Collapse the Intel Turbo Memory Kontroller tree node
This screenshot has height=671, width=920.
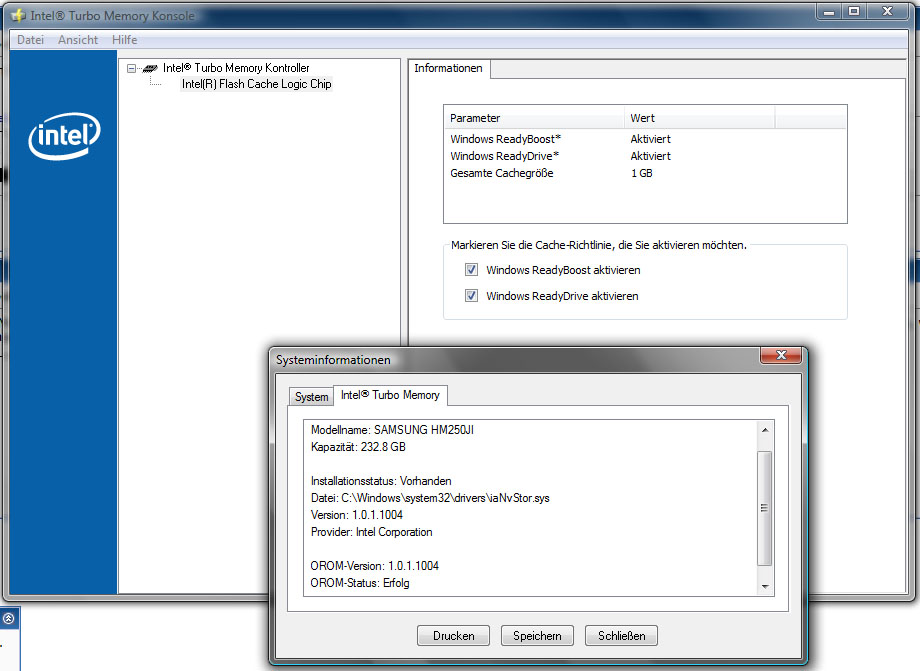(x=131, y=68)
